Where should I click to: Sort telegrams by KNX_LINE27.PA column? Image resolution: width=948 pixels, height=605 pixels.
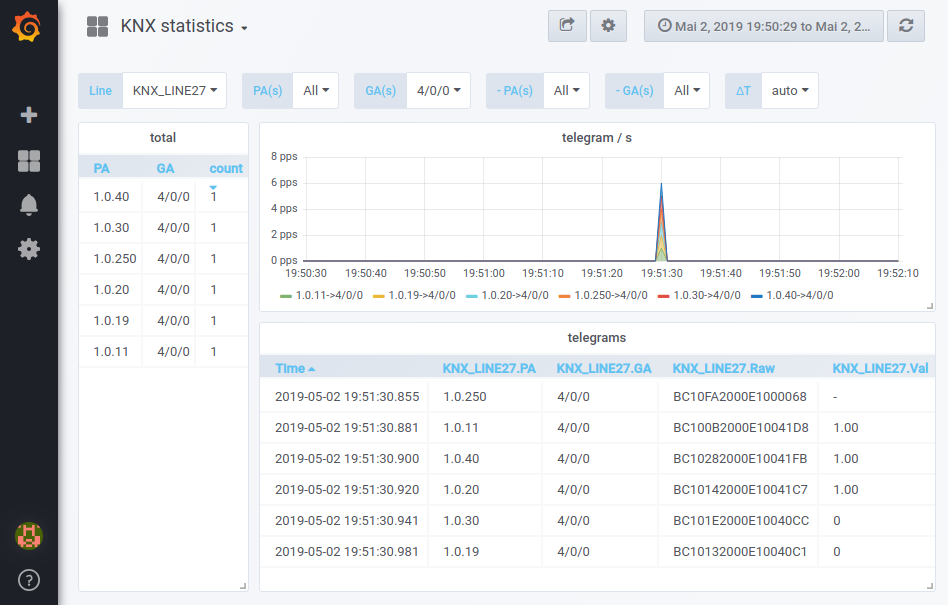[489, 369]
